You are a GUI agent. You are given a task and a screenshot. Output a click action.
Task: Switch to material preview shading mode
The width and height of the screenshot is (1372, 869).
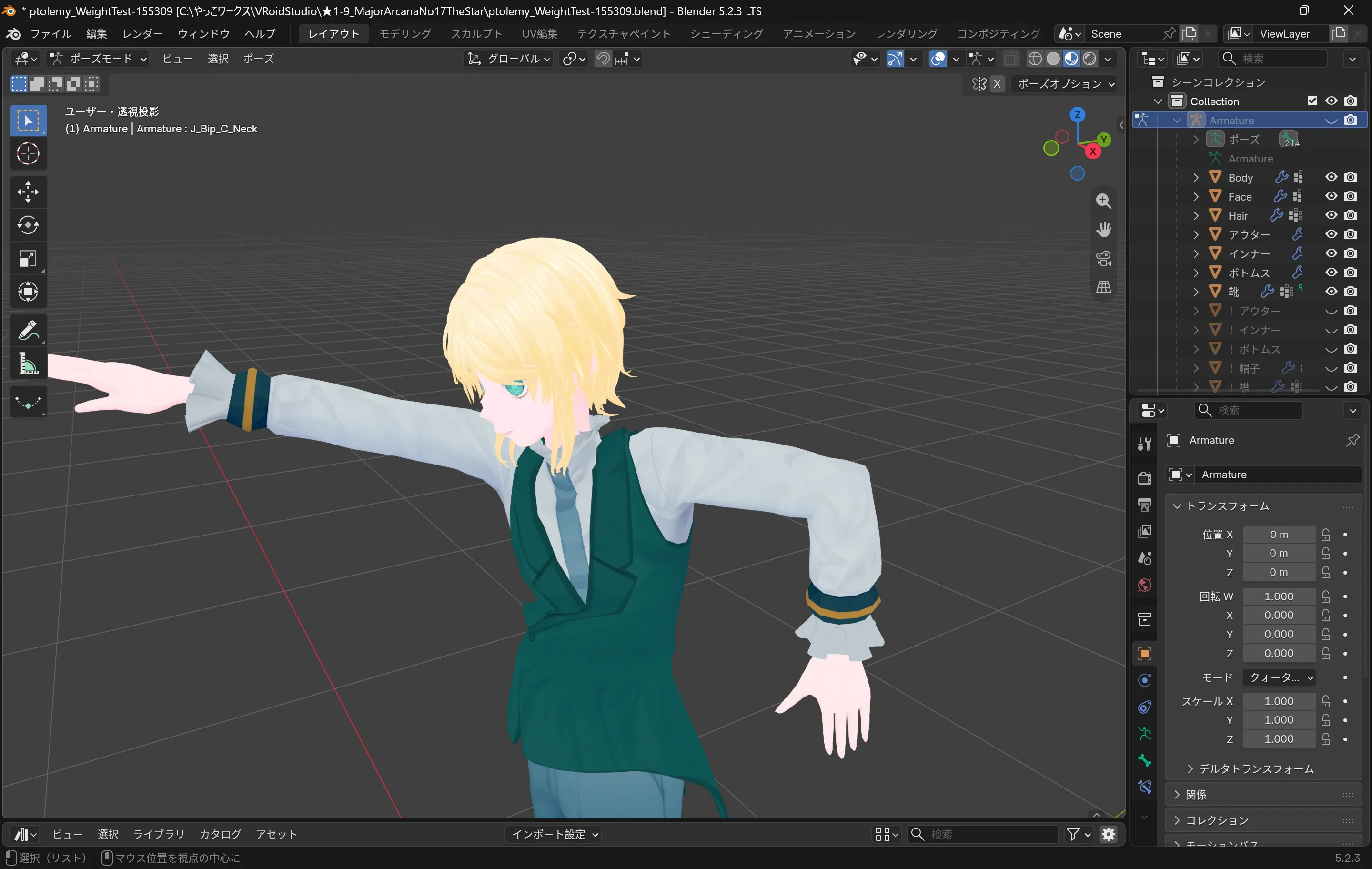[1071, 59]
